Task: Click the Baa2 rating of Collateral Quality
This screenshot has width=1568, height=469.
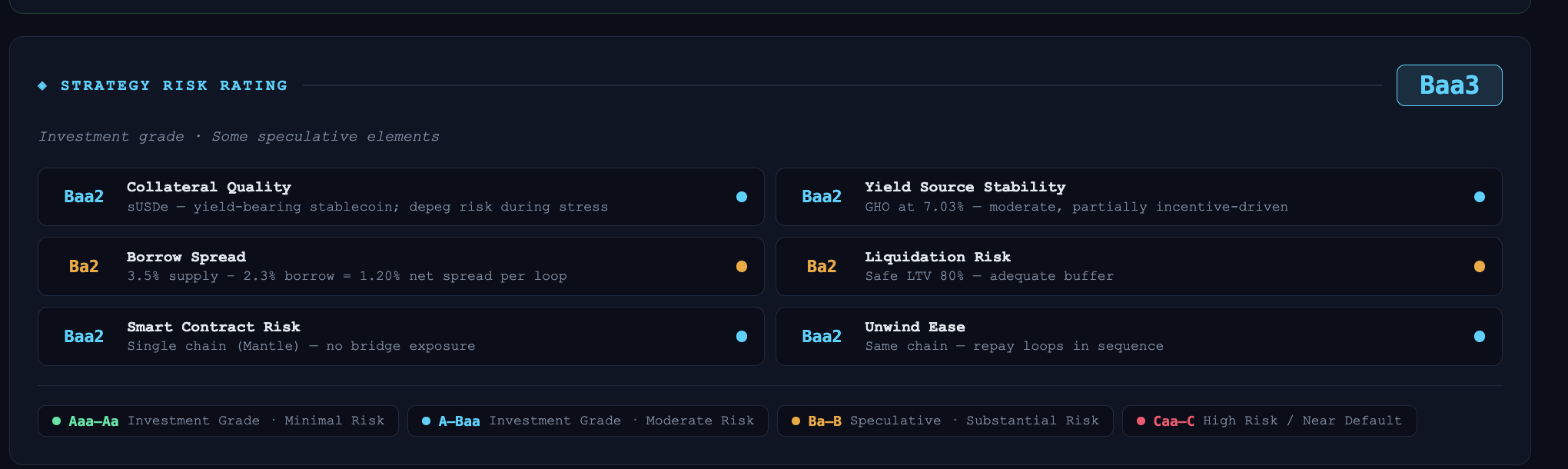Action: click(84, 197)
